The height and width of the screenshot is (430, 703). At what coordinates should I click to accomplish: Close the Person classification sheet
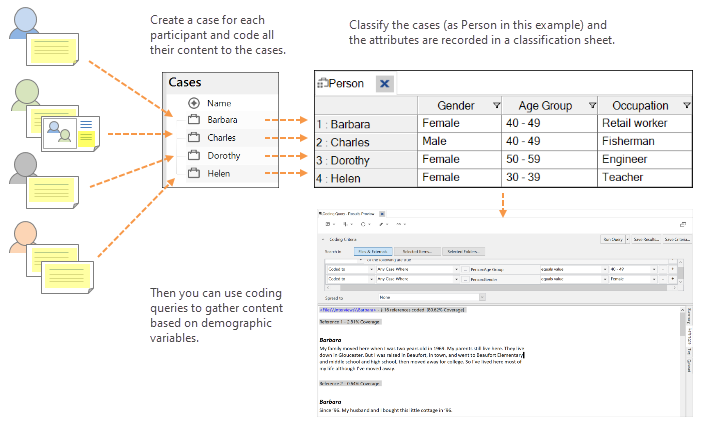[x=385, y=84]
